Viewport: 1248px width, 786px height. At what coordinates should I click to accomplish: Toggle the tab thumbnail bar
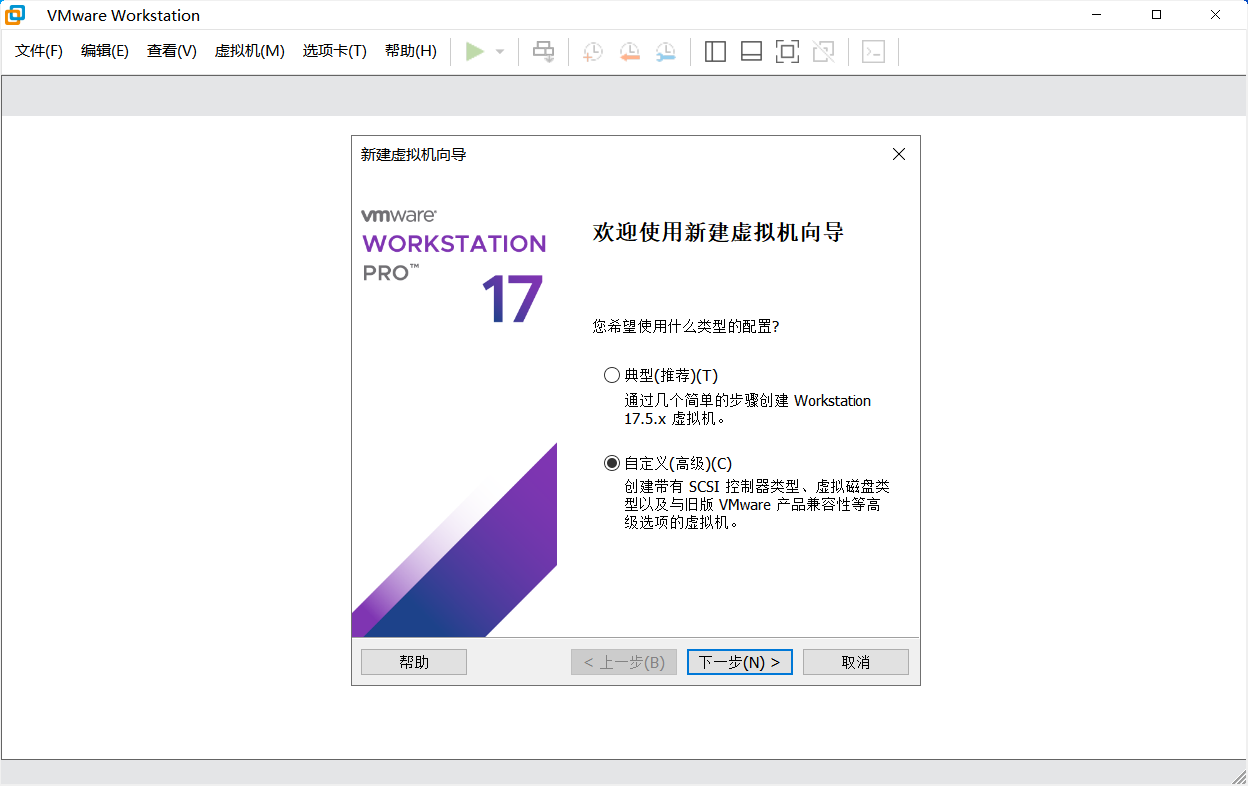coord(751,51)
